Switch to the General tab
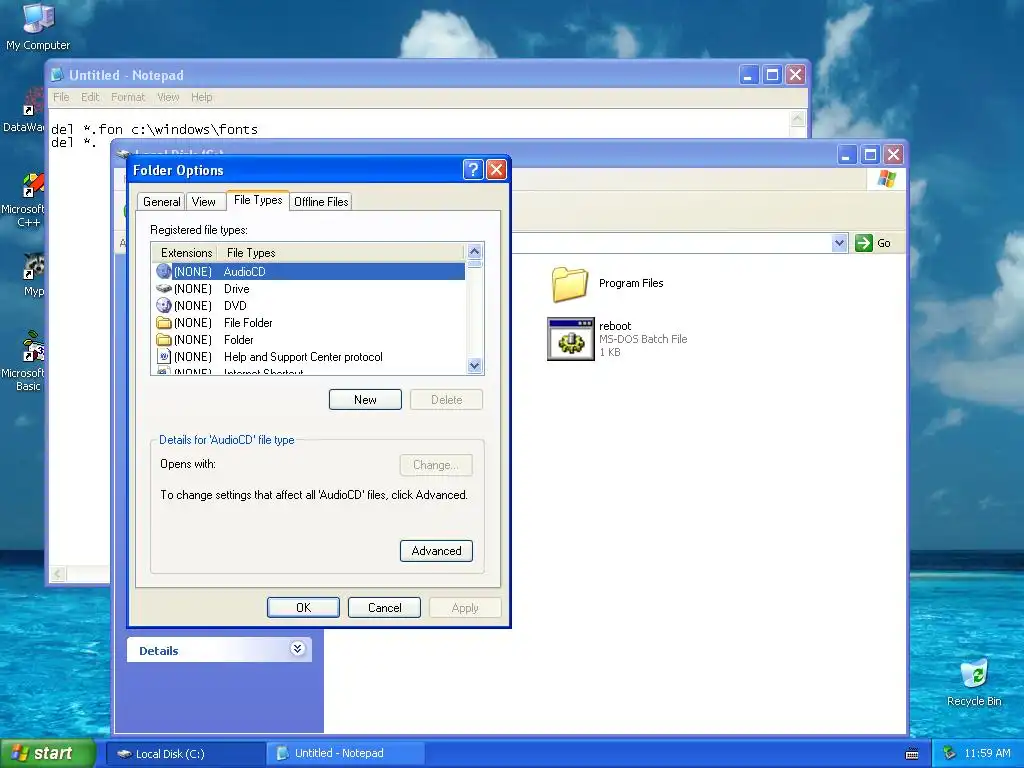The image size is (1024, 768). pyautogui.click(x=161, y=202)
